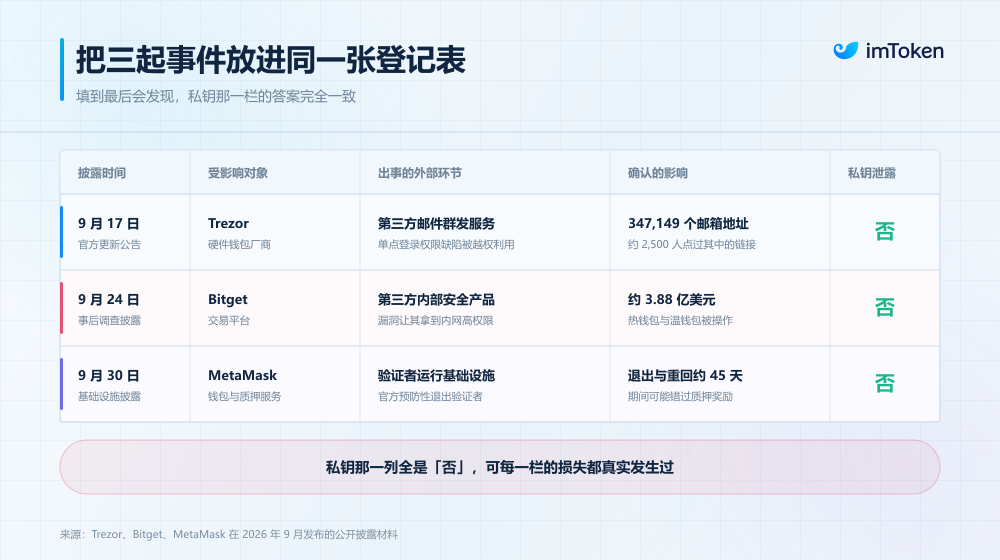Image resolution: width=1000 pixels, height=560 pixels.
Task: Select the subtitle 填到最后会发现，私钥那一栏的答案完全一致
Action: (x=216, y=96)
